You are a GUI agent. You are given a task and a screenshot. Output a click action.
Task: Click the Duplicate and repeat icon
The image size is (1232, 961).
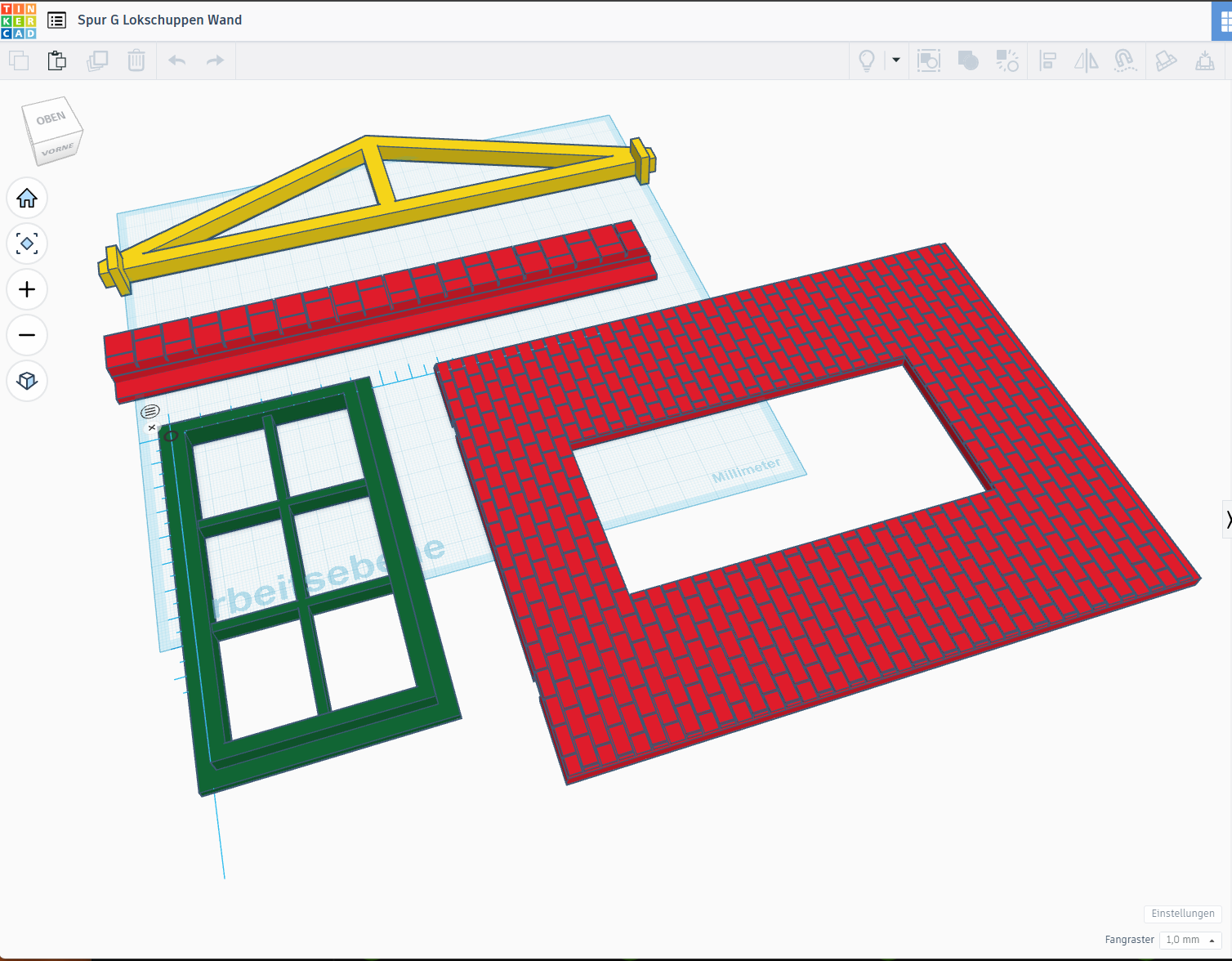[x=97, y=60]
